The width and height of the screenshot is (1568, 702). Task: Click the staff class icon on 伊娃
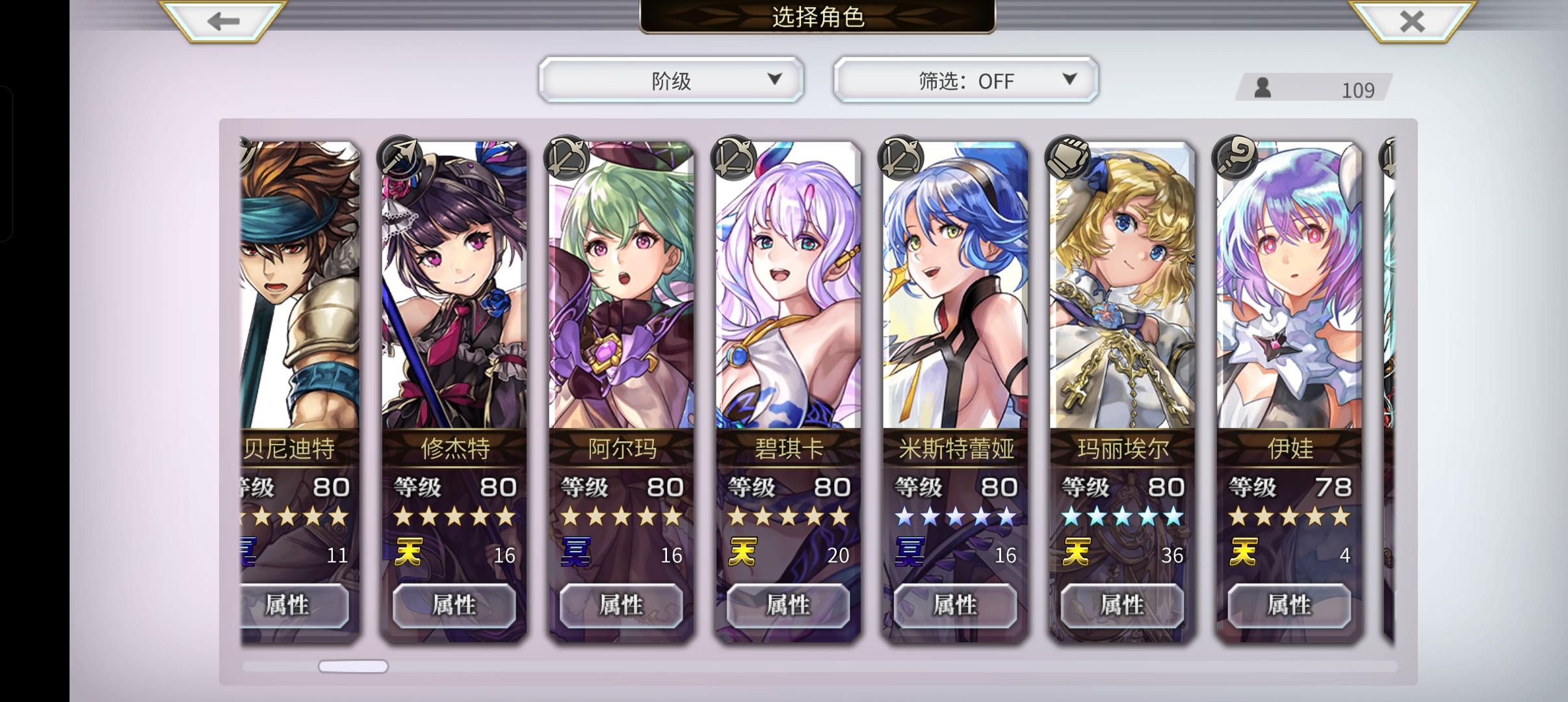tap(1235, 157)
